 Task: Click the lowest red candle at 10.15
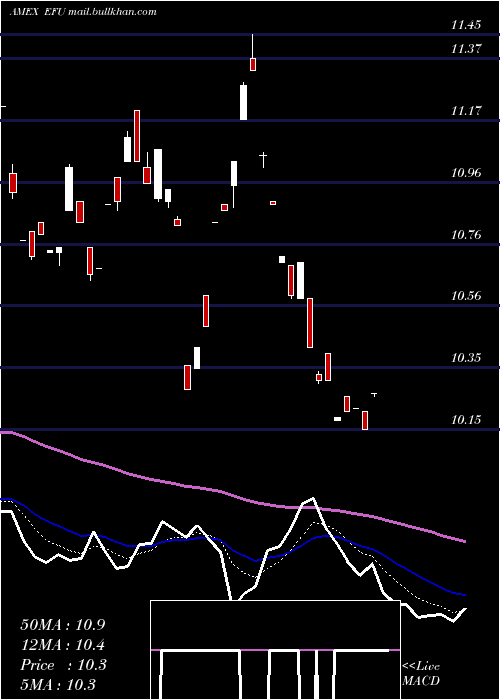365,421
